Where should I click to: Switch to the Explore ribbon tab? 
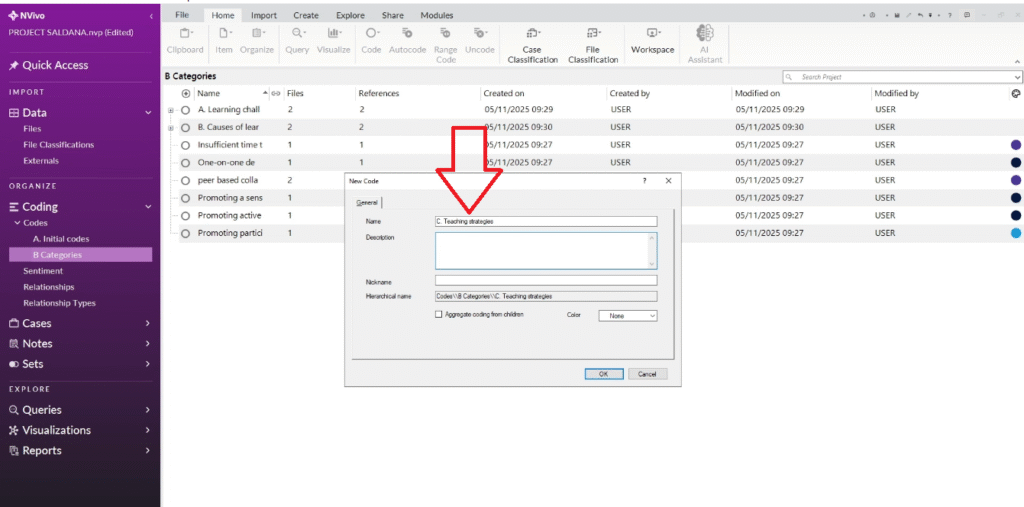pyautogui.click(x=350, y=15)
